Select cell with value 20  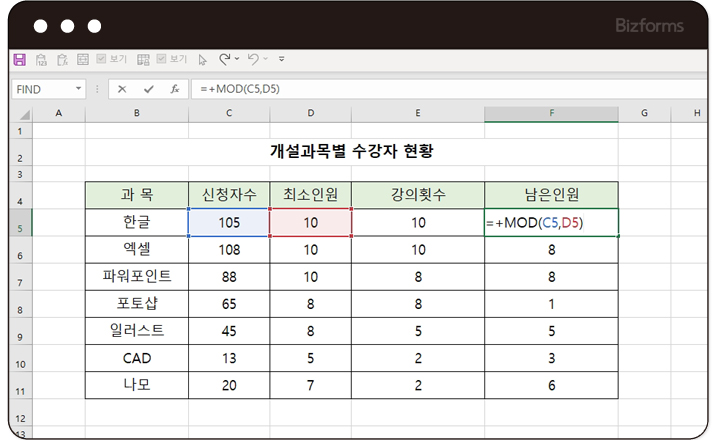(229, 385)
